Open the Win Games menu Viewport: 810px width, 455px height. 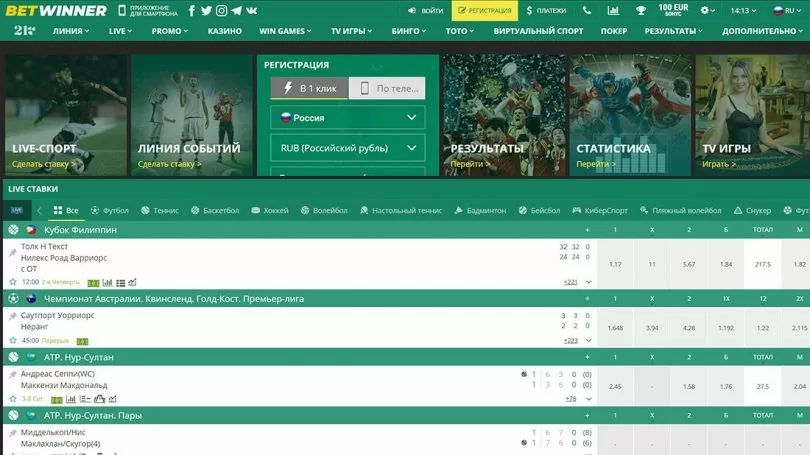(x=285, y=31)
